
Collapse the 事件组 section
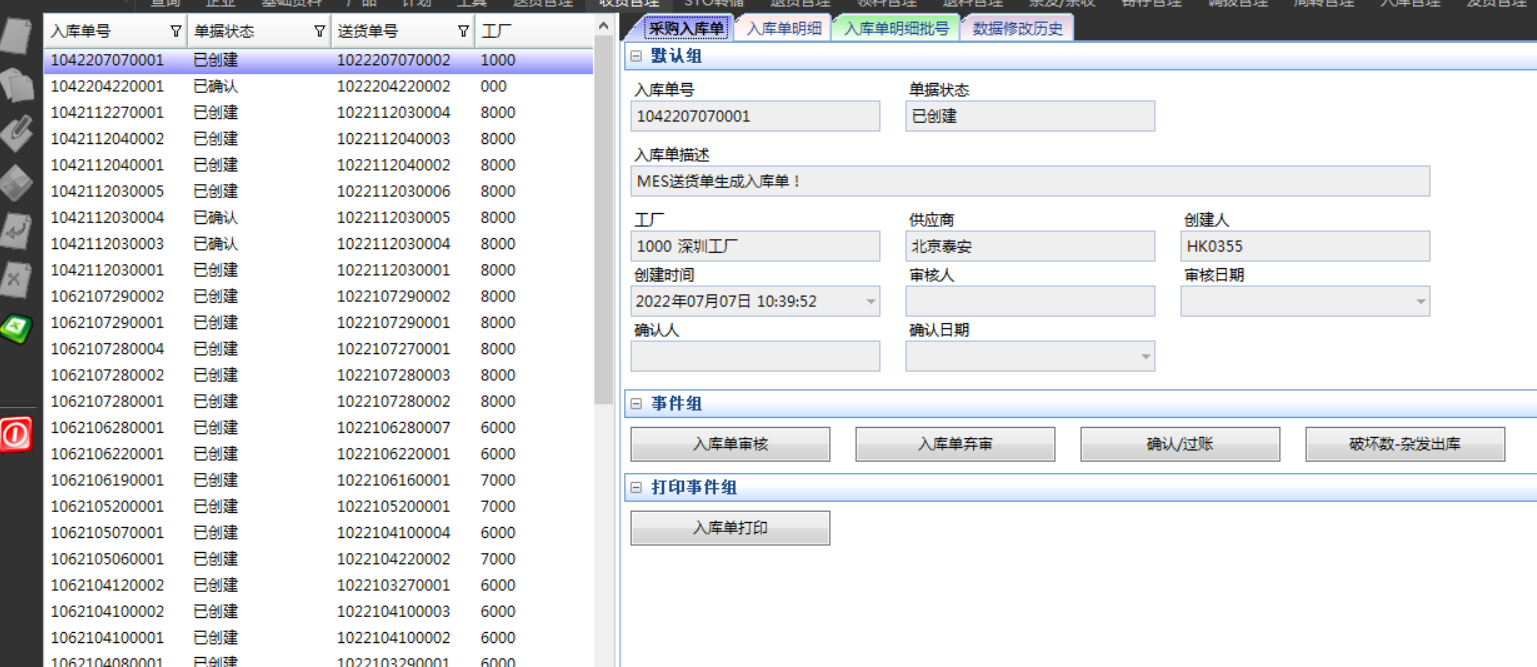pyautogui.click(x=636, y=404)
